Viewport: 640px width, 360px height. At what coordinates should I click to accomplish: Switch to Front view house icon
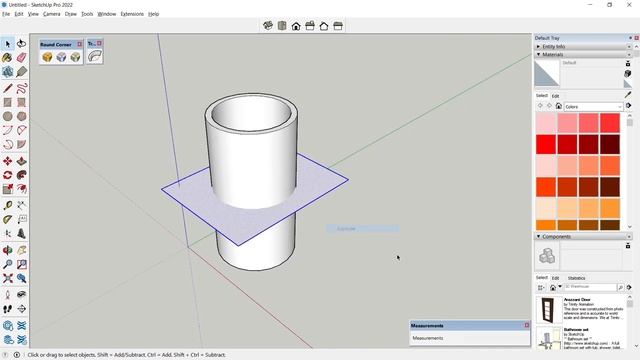tap(296, 26)
